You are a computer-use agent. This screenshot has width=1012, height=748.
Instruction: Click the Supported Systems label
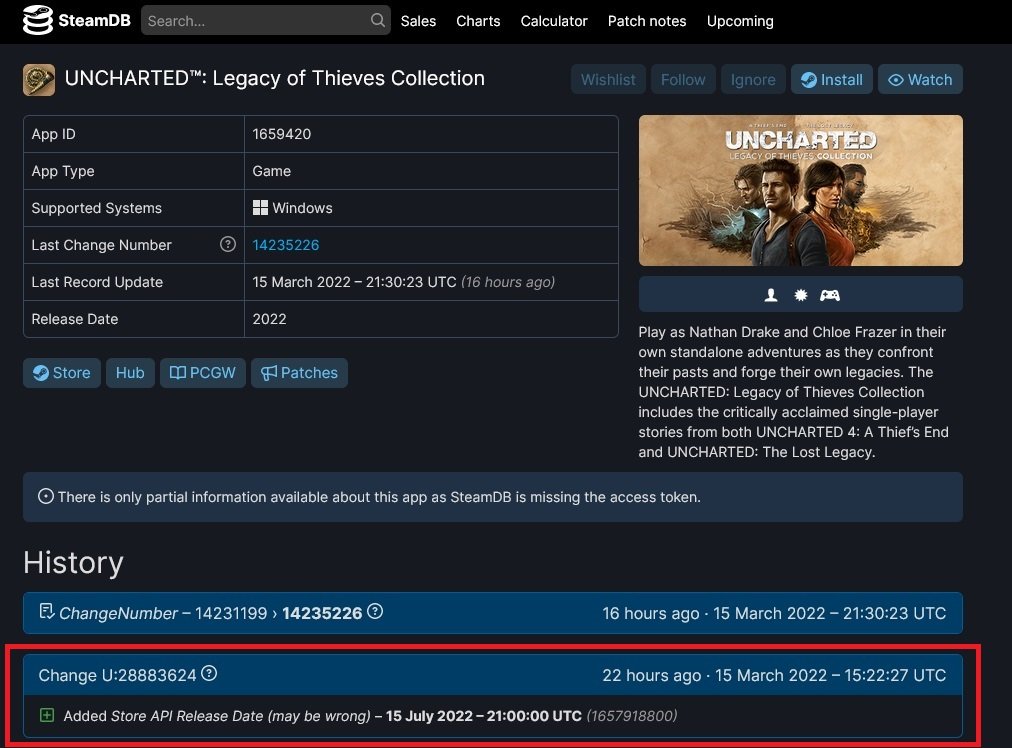click(x=97, y=208)
